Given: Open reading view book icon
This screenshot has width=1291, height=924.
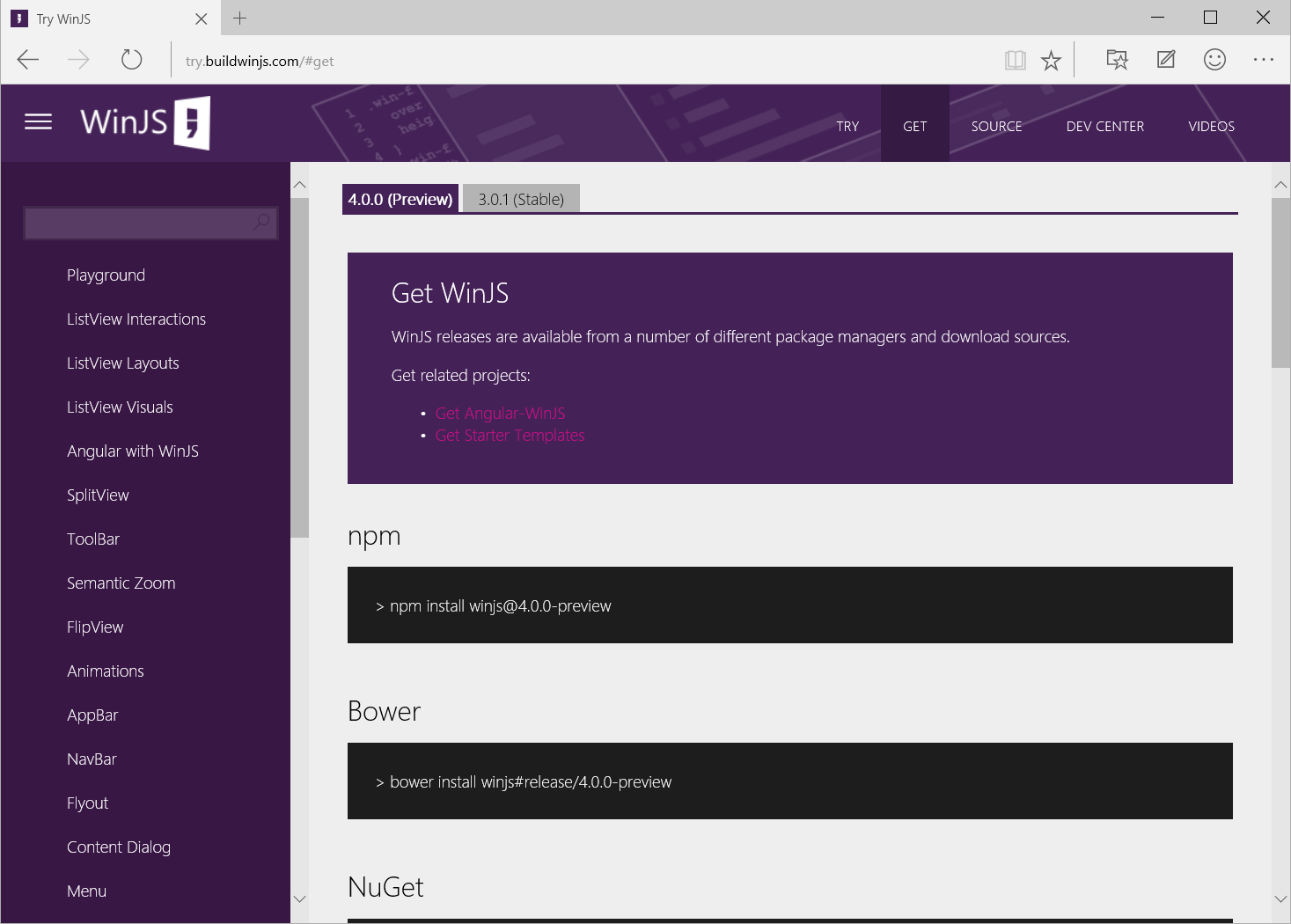Looking at the screenshot, I should pyautogui.click(x=1016, y=60).
